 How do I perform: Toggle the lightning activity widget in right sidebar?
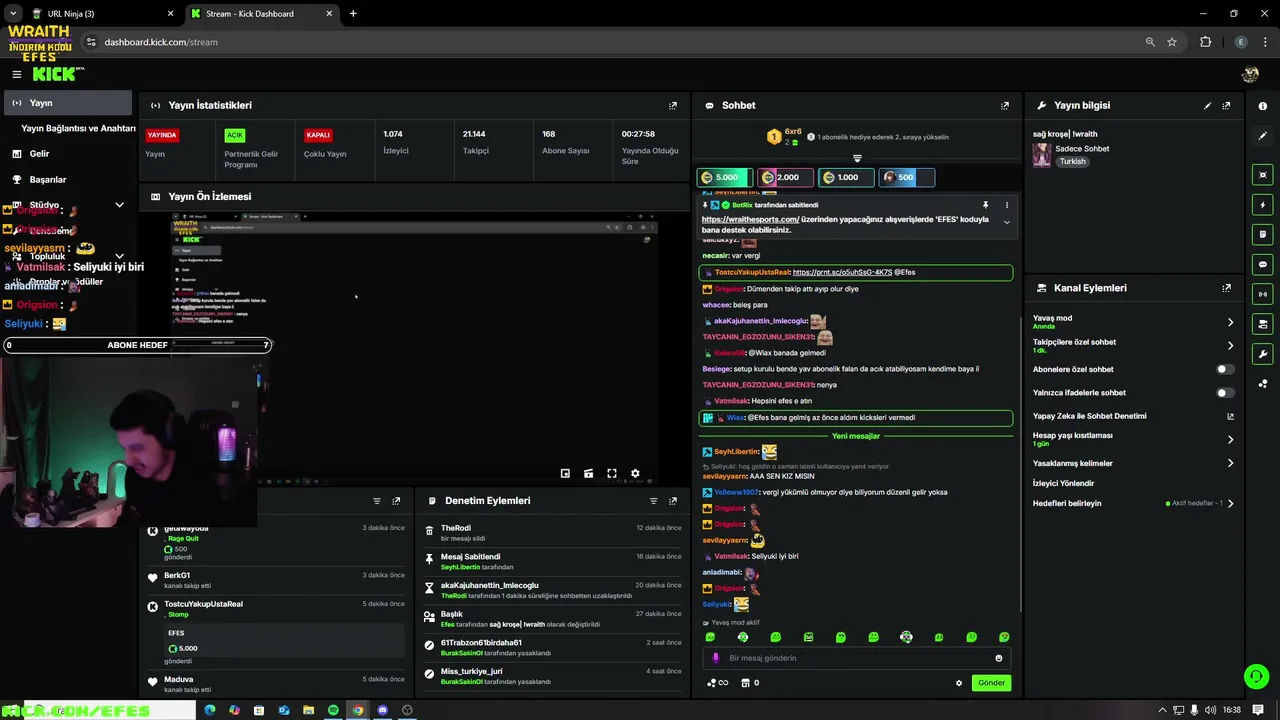pos(1263,205)
